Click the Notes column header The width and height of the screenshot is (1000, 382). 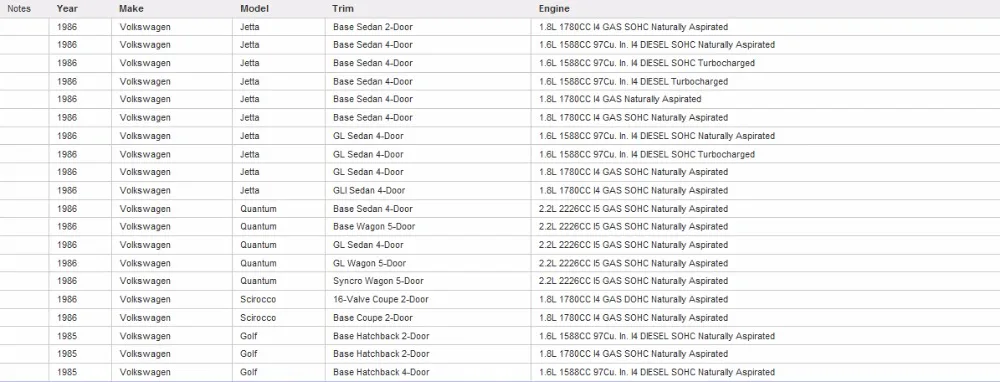click(19, 9)
